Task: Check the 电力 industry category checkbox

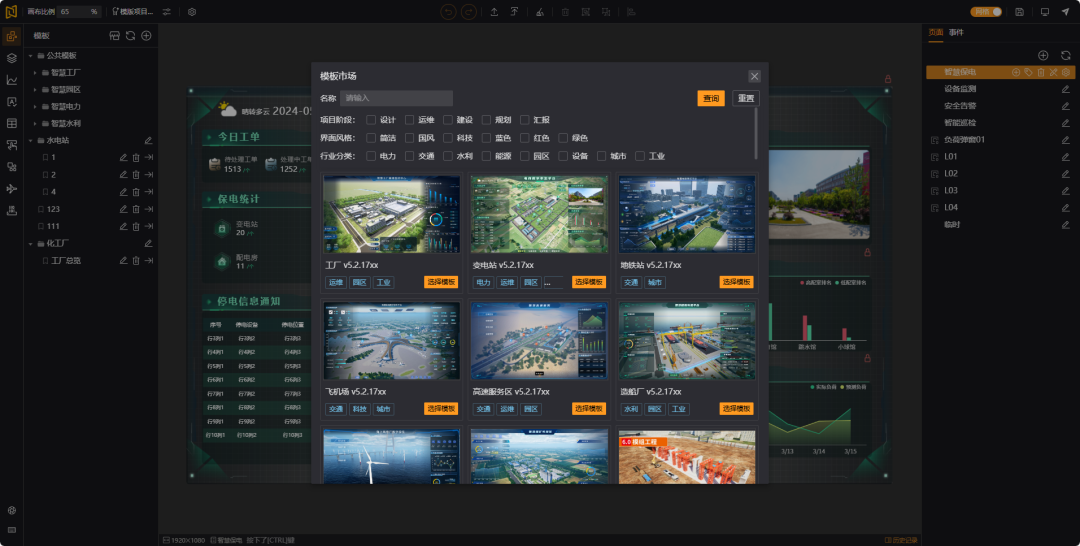Action: click(x=371, y=156)
